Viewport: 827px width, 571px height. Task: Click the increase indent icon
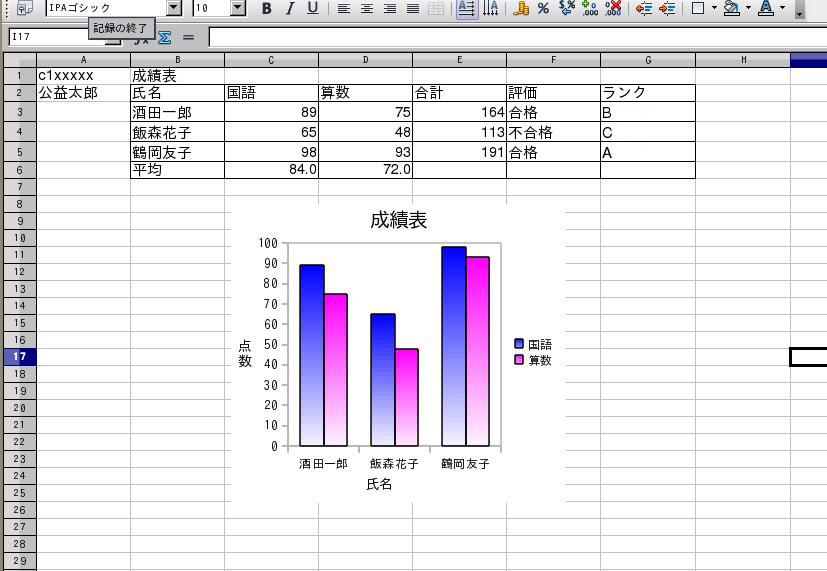tap(667, 9)
